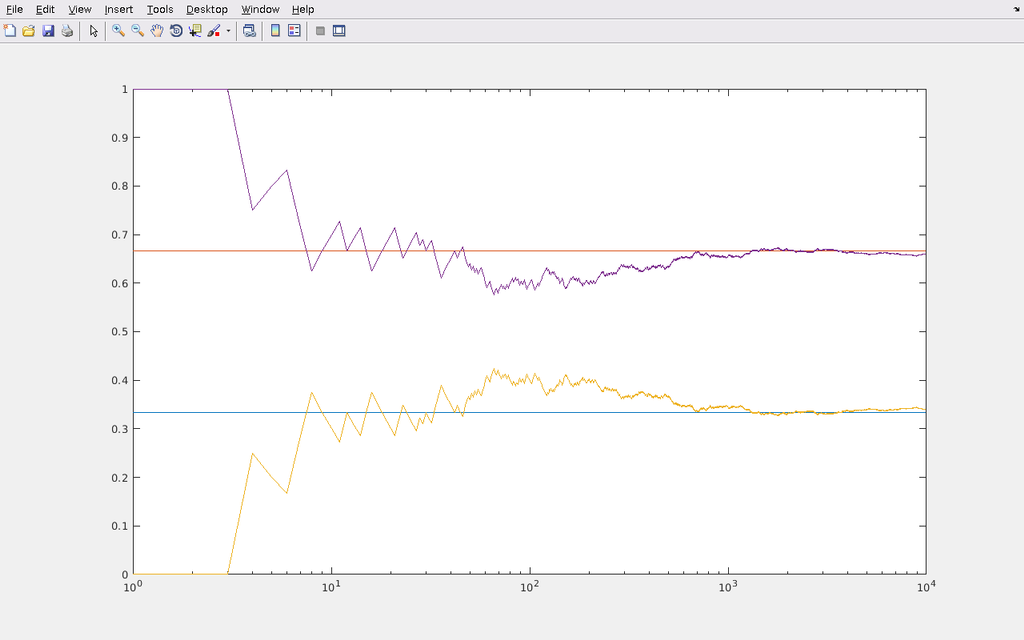
Task: Click the dock arrow at menu bar's right end
Action: pyautogui.click(x=1017, y=9)
